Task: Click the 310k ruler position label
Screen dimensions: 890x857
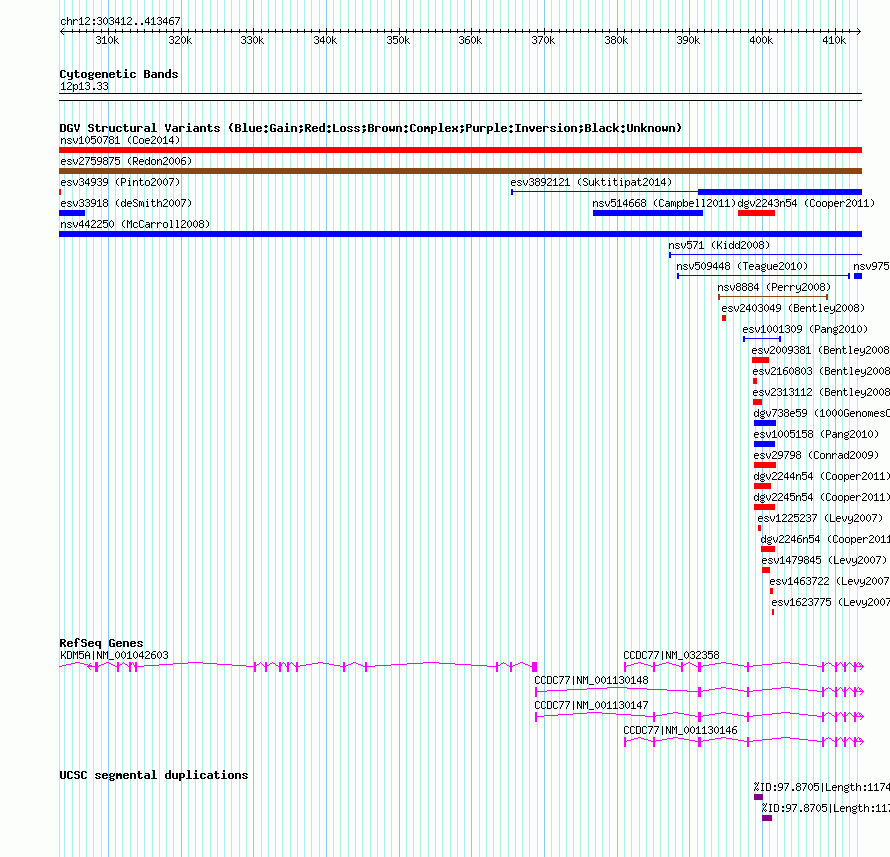Action: point(107,40)
